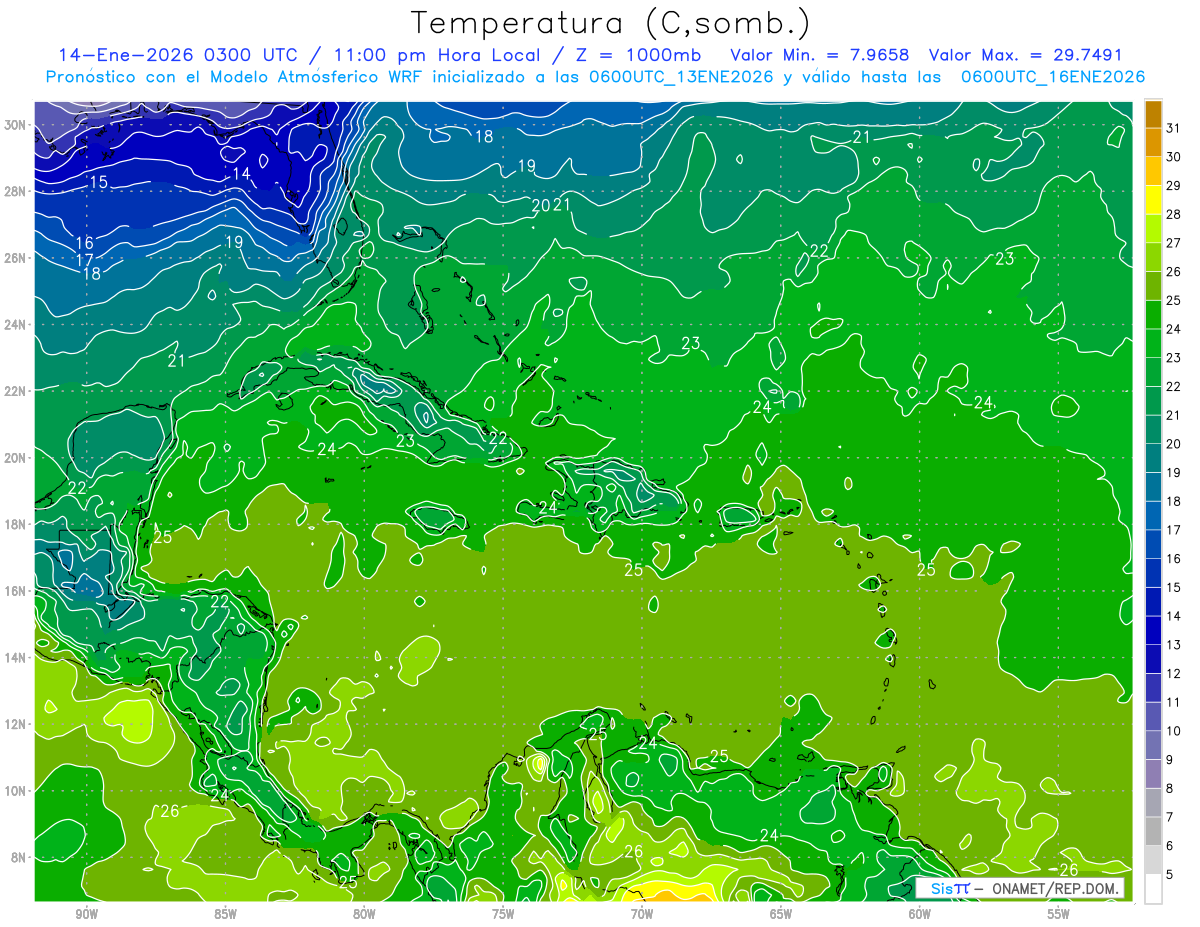
Task: Click the green legend swatch between 23 and 24
Action: [x=1153, y=344]
